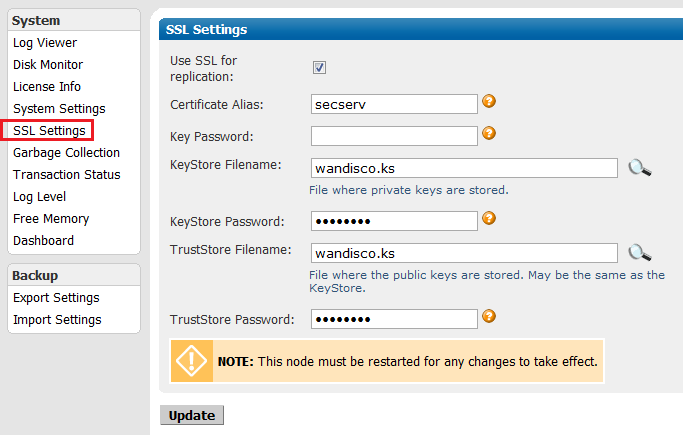This screenshot has height=435, width=683.
Task: Browse for TrustStore file with magnifier icon
Action: pos(639,253)
